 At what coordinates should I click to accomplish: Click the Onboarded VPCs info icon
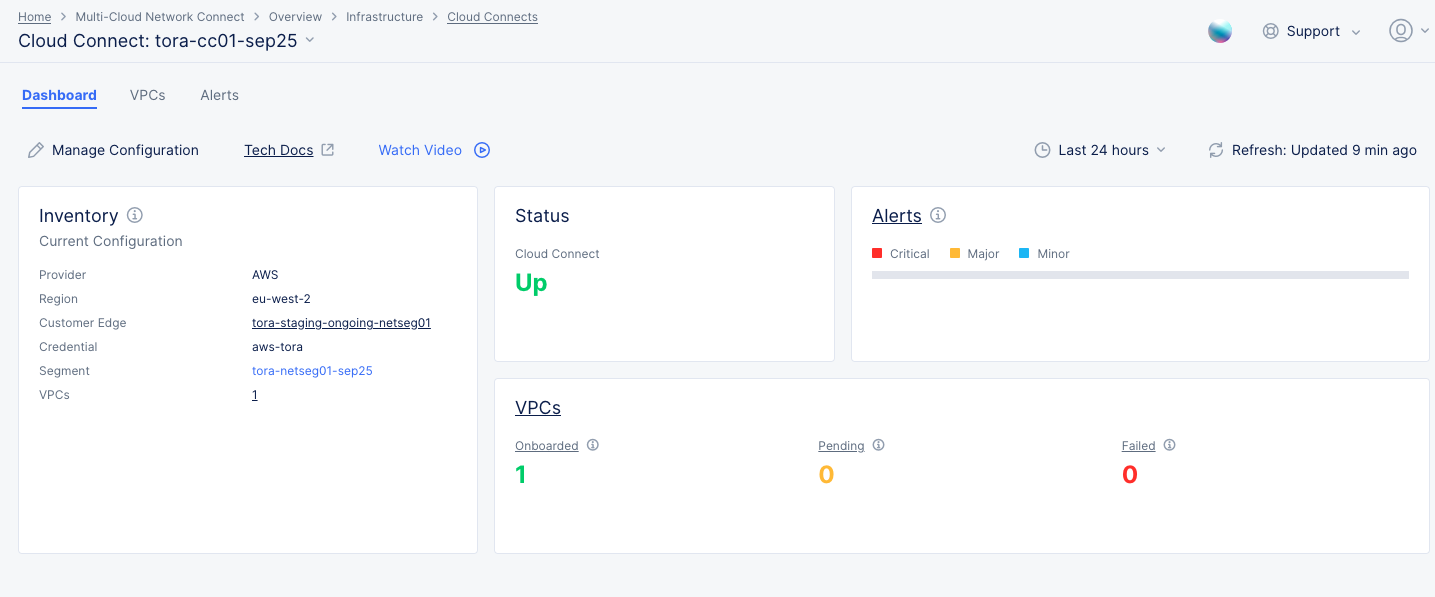pyautogui.click(x=593, y=445)
